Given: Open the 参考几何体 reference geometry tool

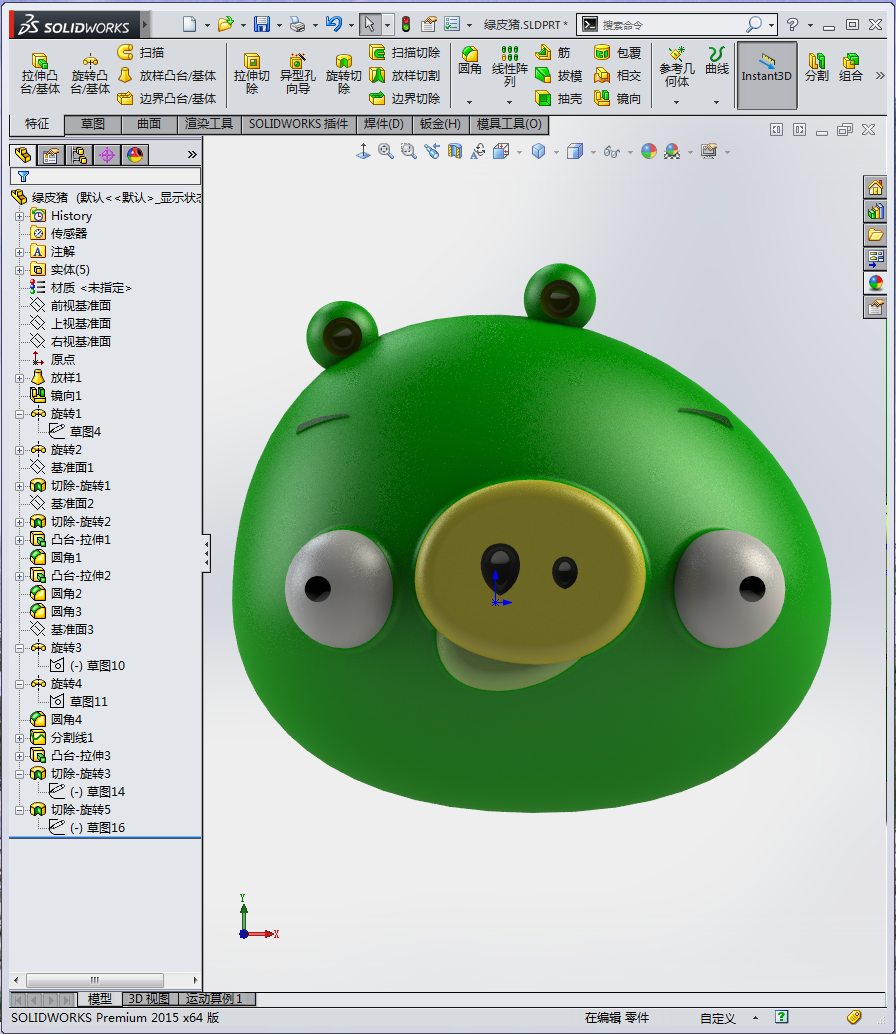Looking at the screenshot, I should (676, 67).
